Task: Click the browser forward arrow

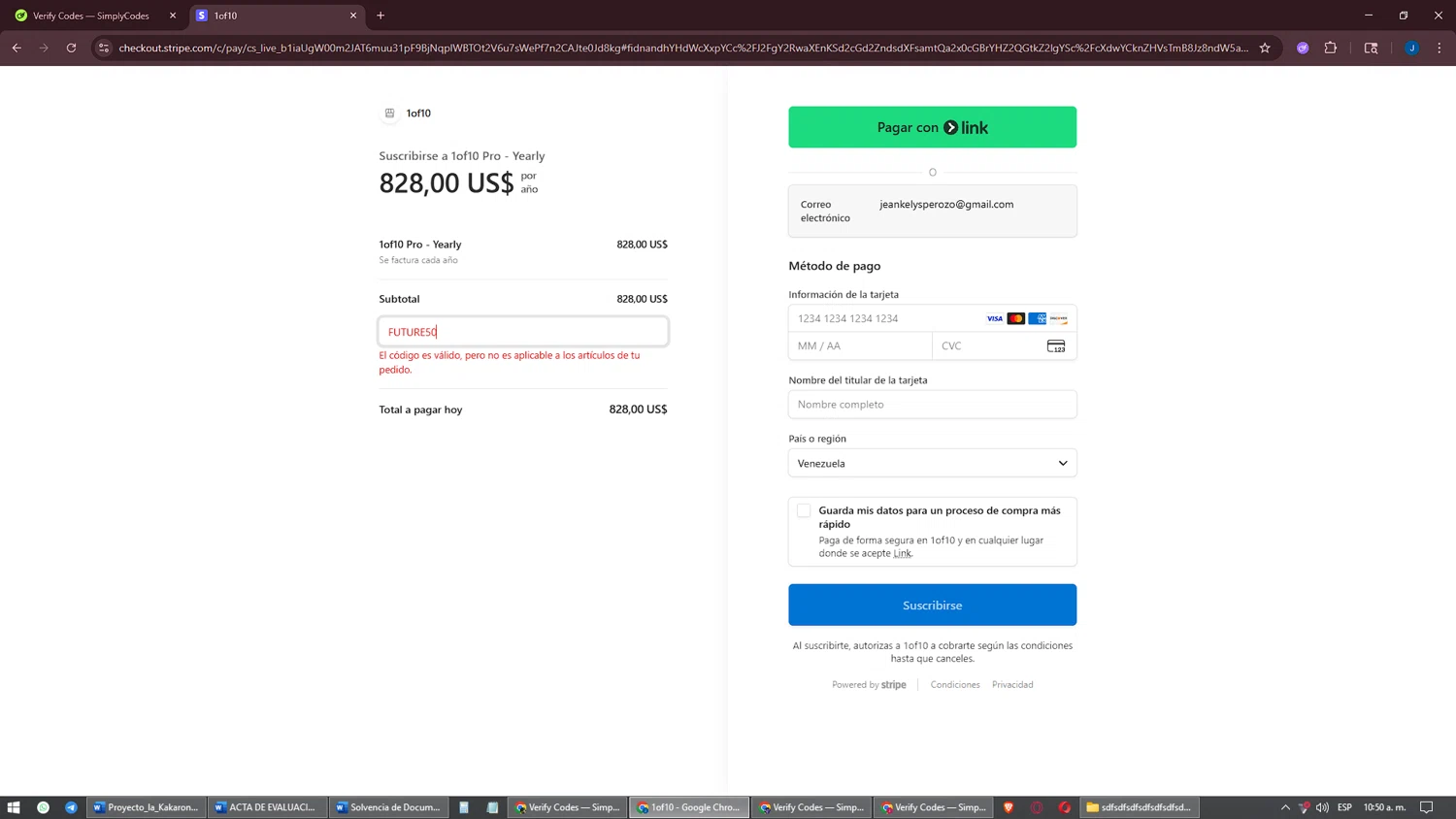Action: point(44,48)
